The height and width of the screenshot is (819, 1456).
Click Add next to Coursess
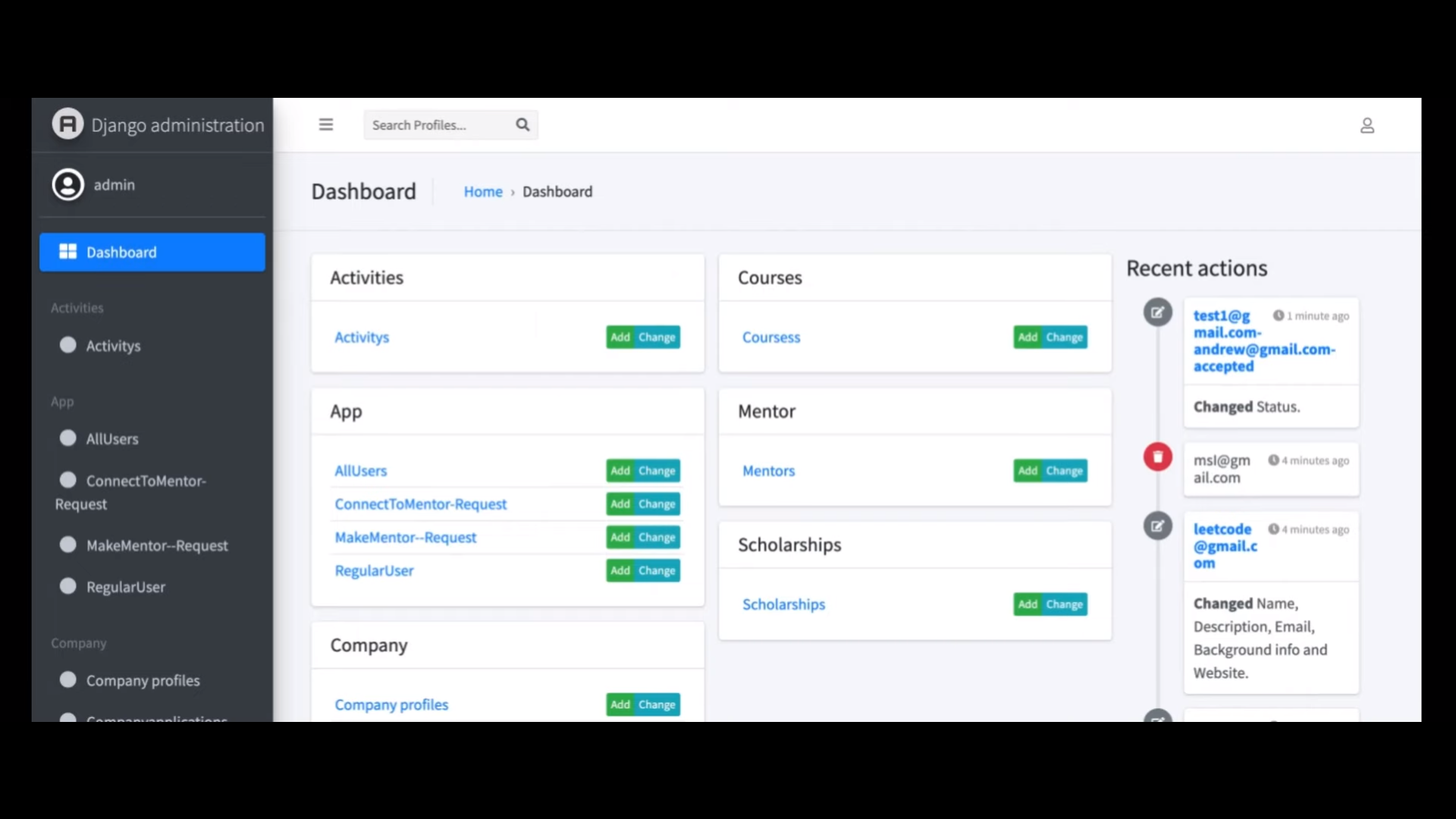[1027, 337]
